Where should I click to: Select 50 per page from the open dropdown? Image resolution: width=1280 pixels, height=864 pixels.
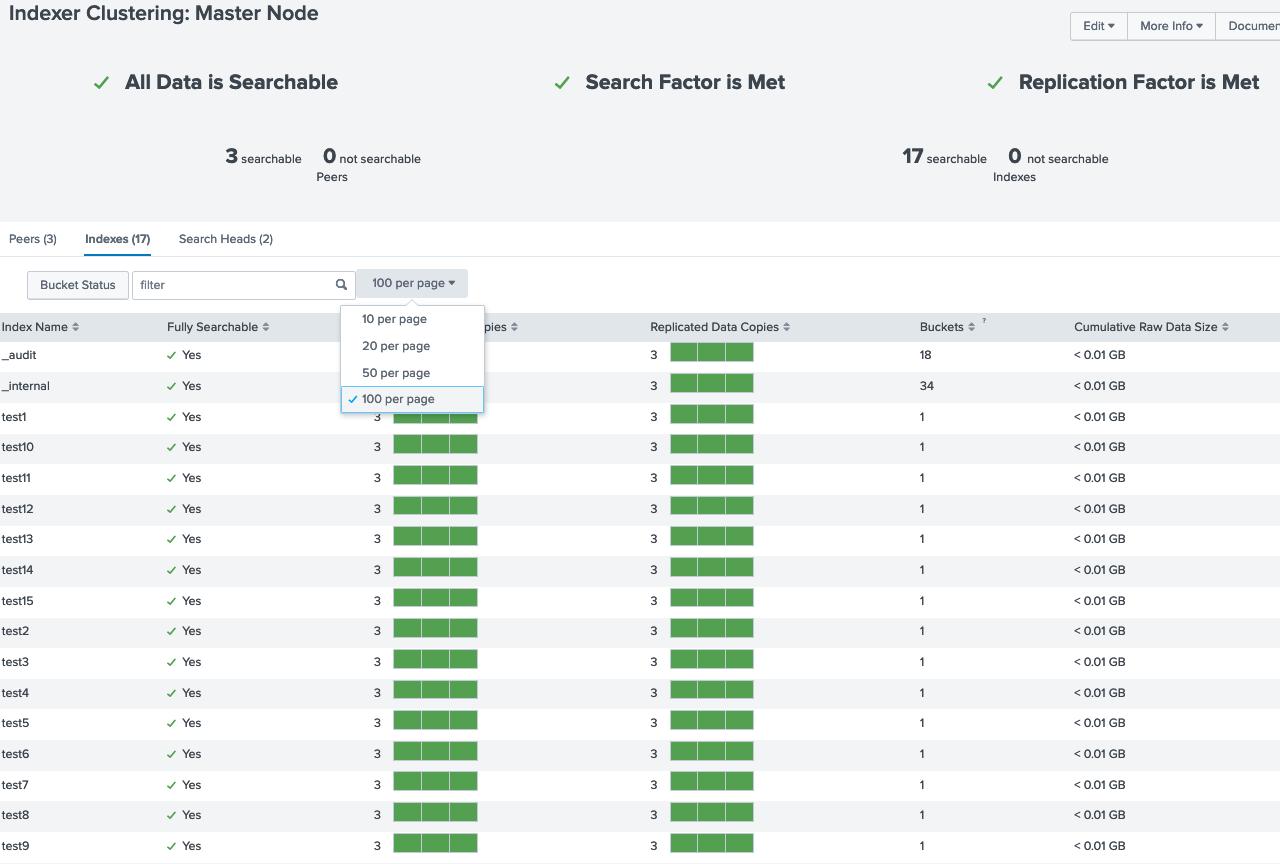[395, 372]
